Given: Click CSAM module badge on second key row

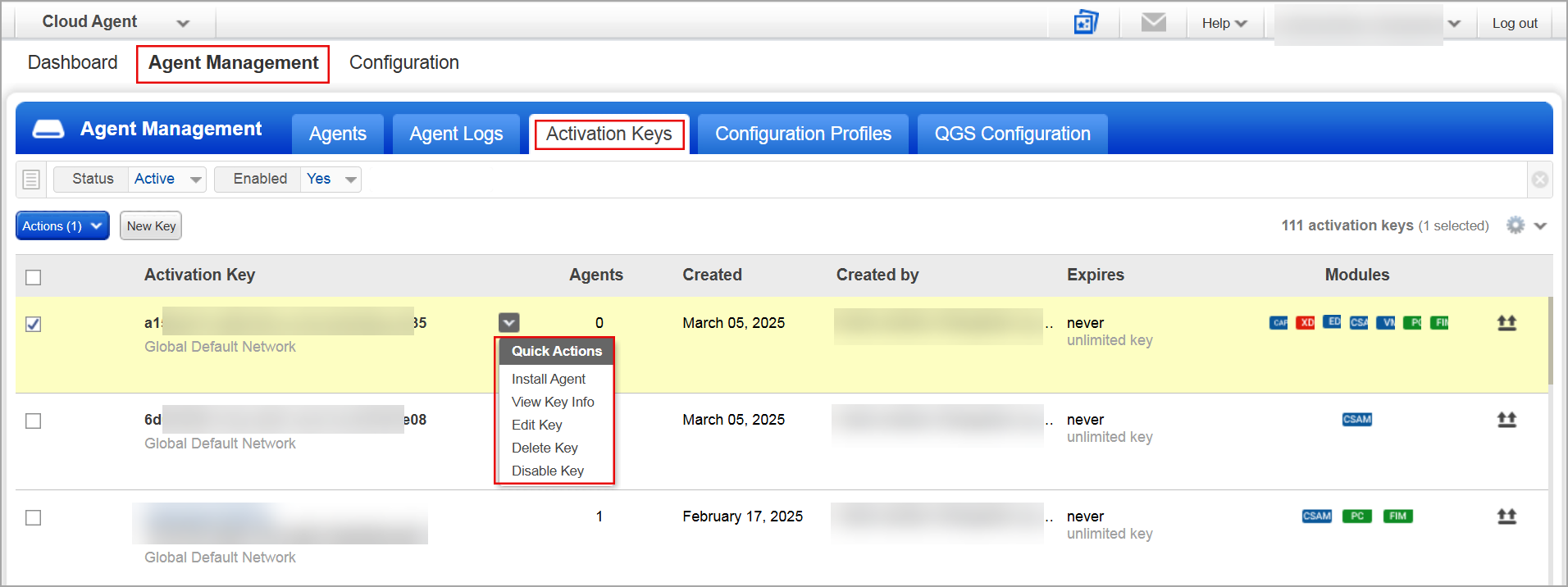Looking at the screenshot, I should (1356, 420).
